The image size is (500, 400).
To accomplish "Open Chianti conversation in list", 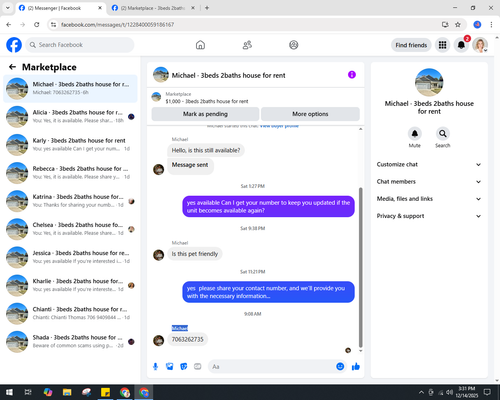I will pyautogui.click(x=70, y=313).
